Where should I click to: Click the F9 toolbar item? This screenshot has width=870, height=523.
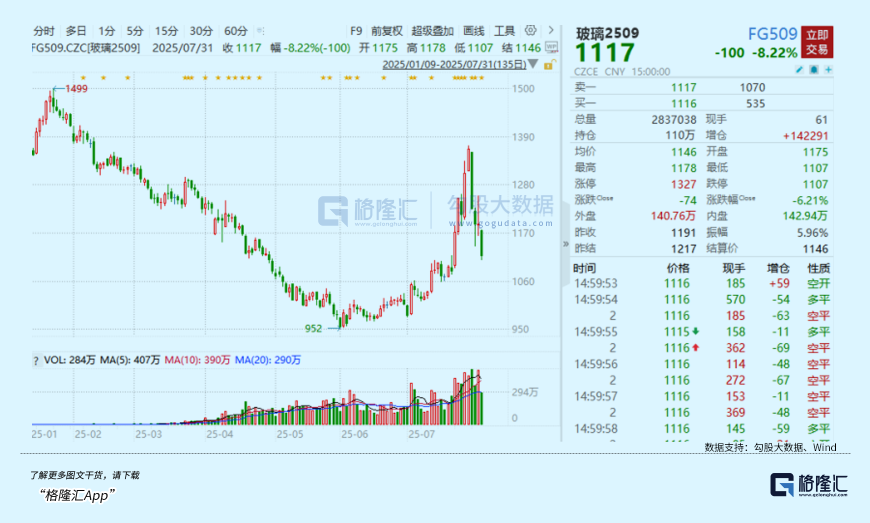pyautogui.click(x=356, y=31)
